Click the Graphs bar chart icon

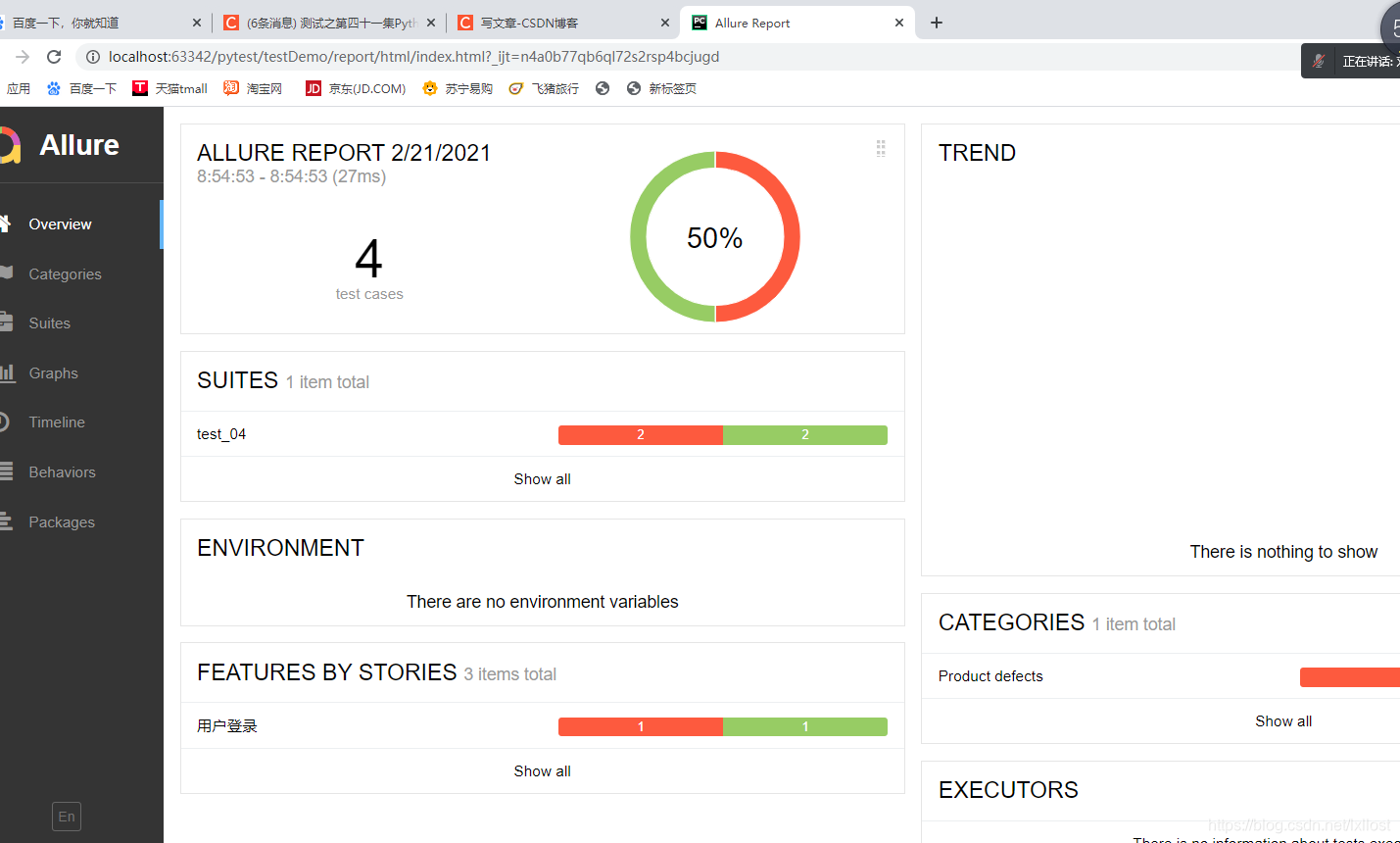tap(7, 372)
